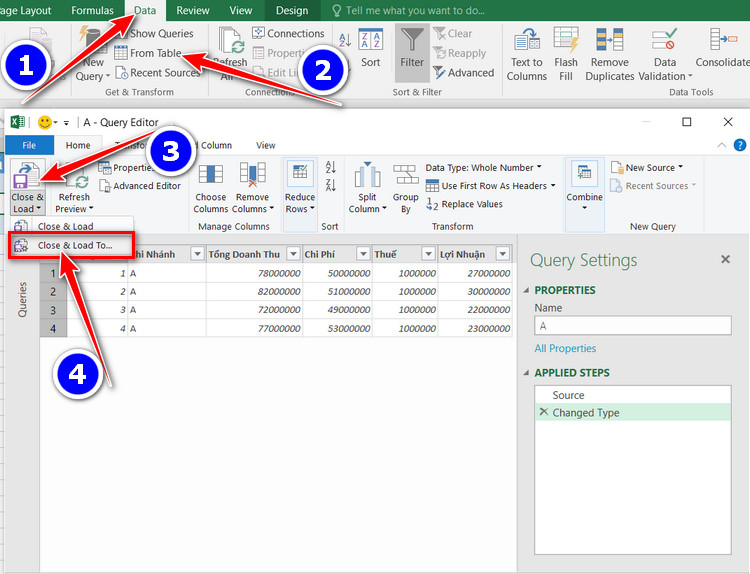Click Group By button
Screen dimensions: 750x574
click(405, 188)
